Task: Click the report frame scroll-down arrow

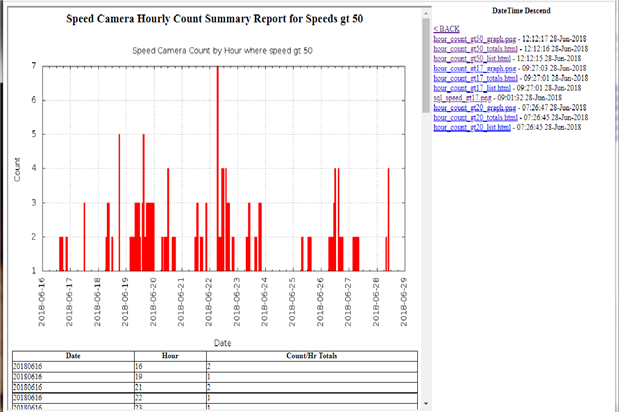Action: (x=426, y=404)
